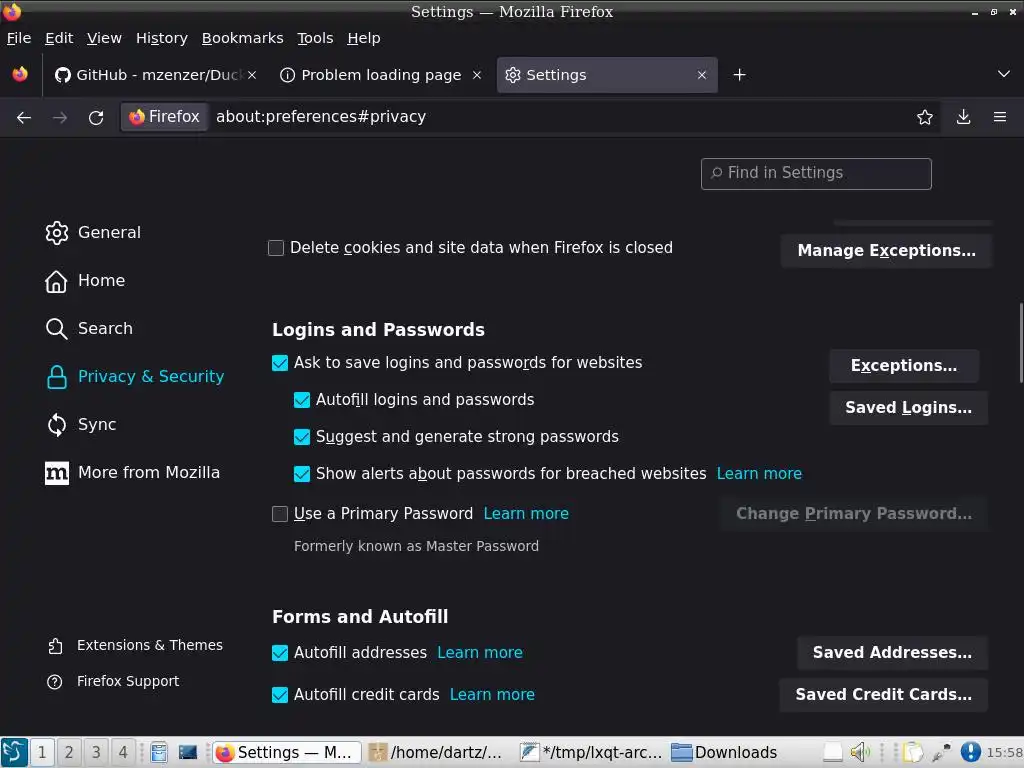Click the Manage Exceptions button
Viewport: 1024px width, 768px height.
point(886,251)
